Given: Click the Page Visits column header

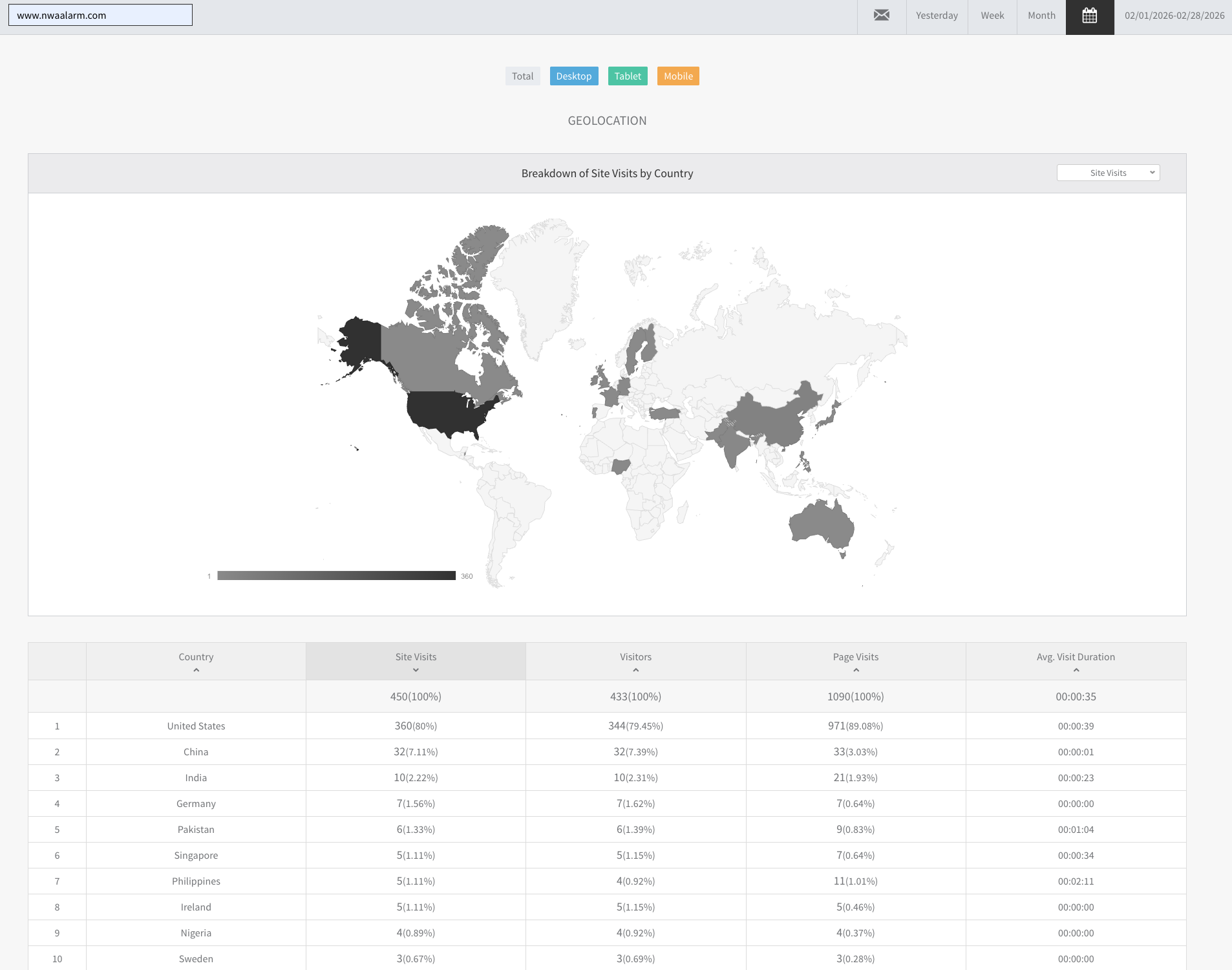Looking at the screenshot, I should 856,661.
